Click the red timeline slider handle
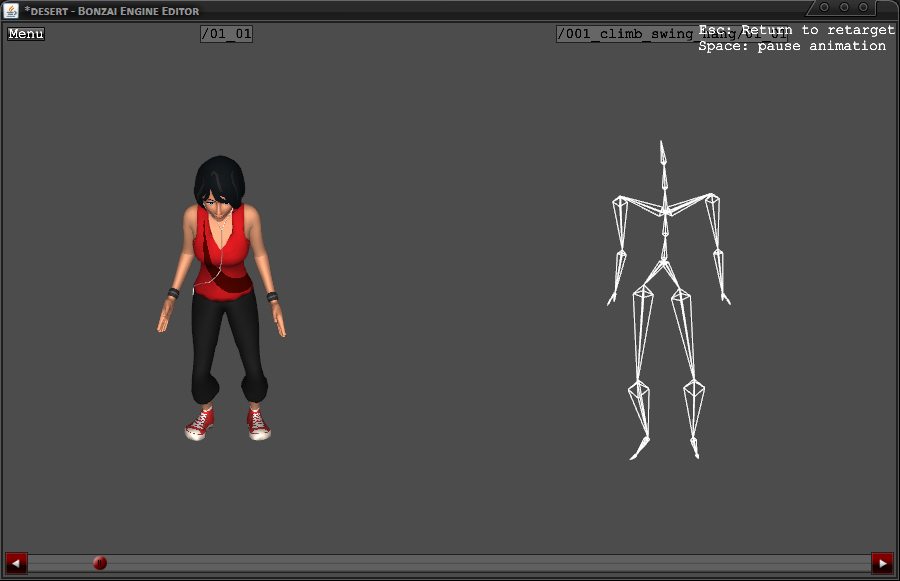 pos(100,563)
